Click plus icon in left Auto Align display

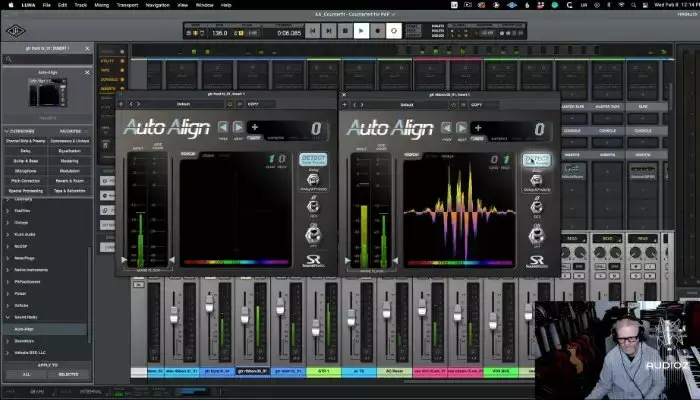[x=254, y=127]
